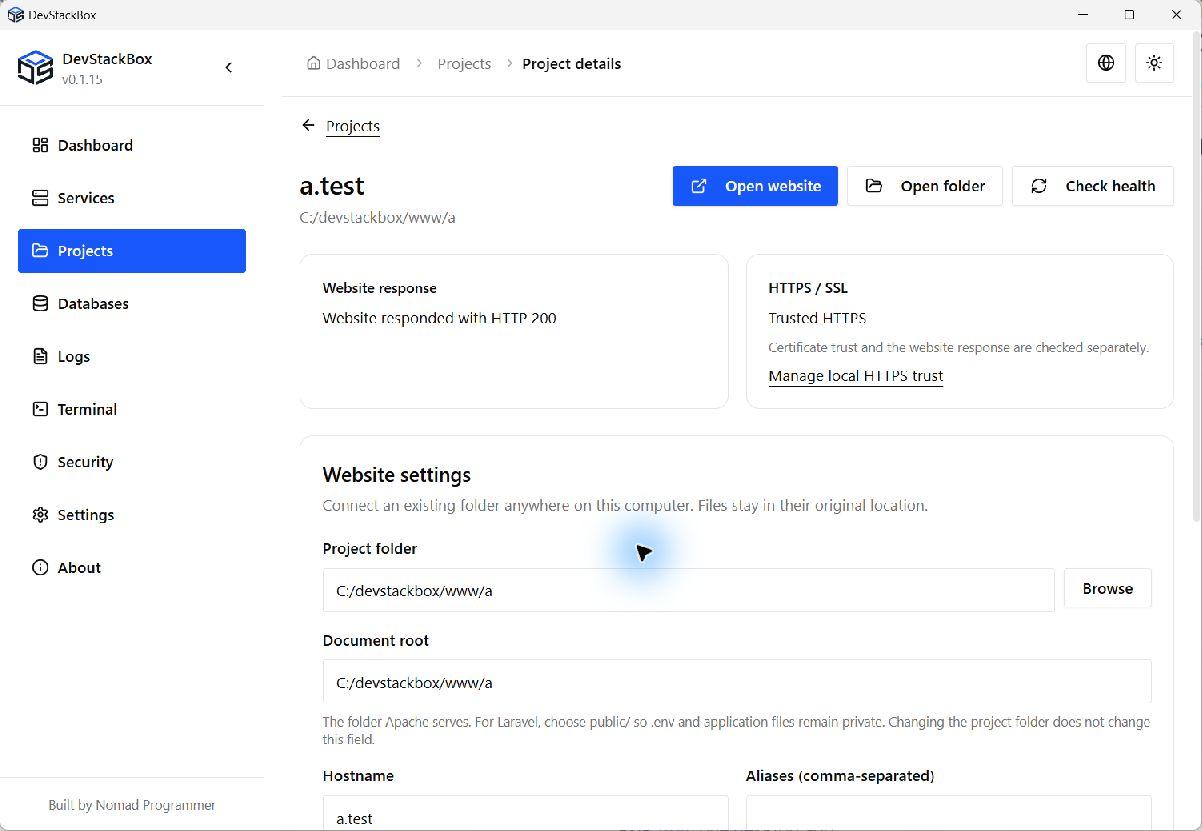Click the a.test project heading

332,186
